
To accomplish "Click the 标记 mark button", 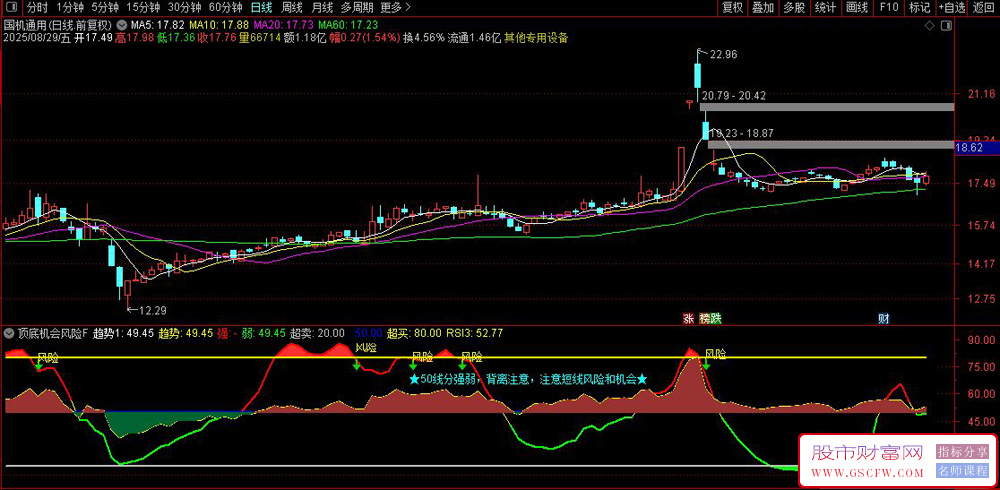I will pos(919,8).
